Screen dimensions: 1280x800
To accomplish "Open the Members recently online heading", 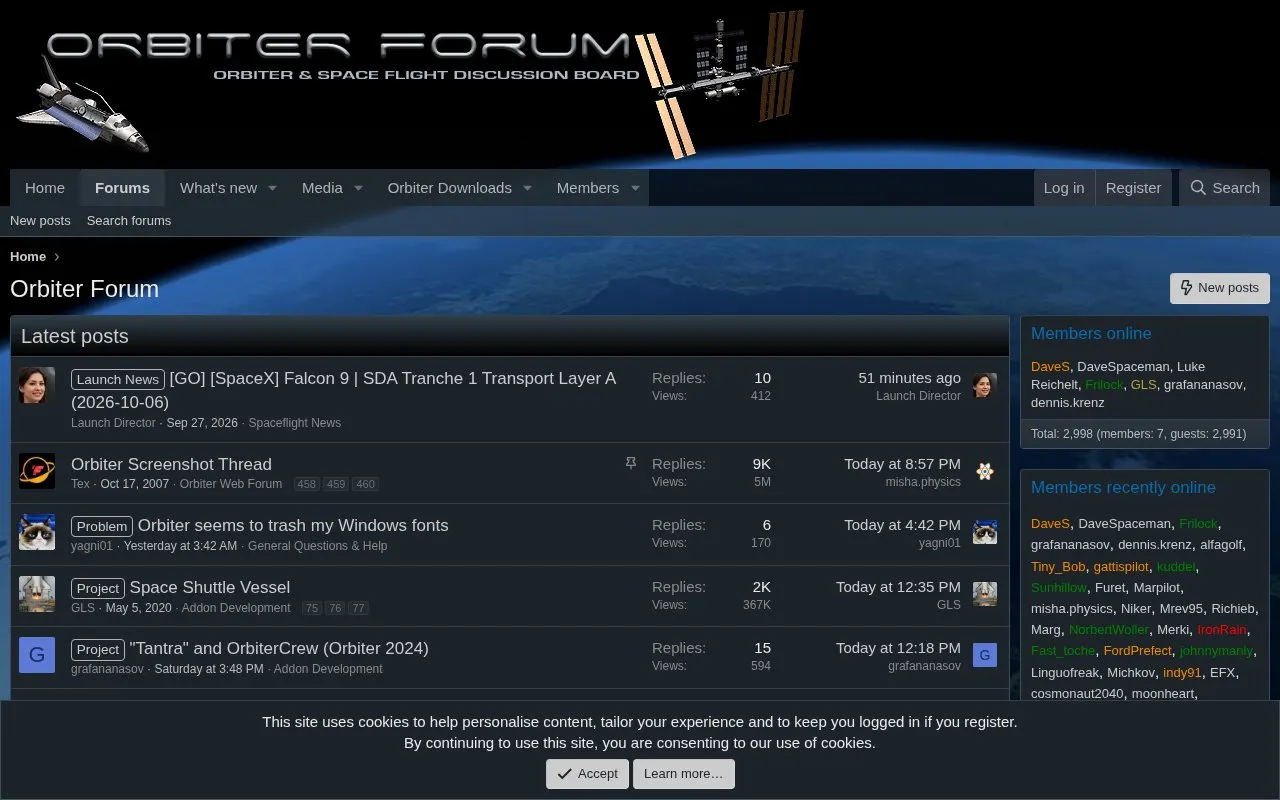I will click(1123, 487).
